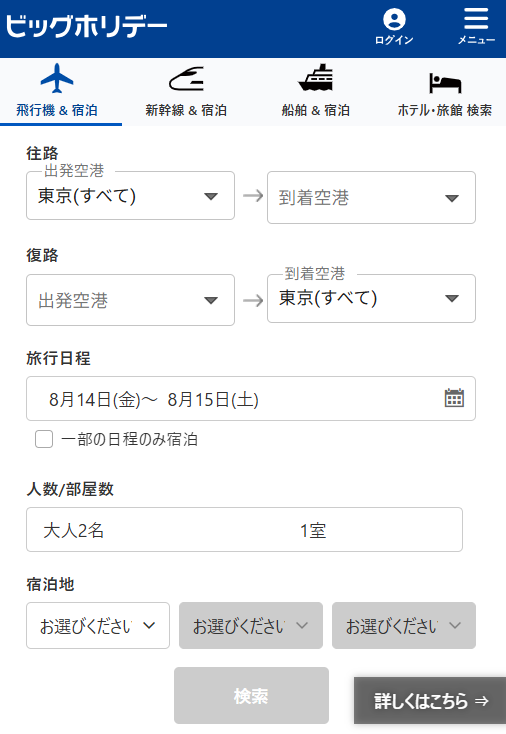
Task: Open 大人2名 1室 guests and rooms field
Action: pyautogui.click(x=244, y=529)
